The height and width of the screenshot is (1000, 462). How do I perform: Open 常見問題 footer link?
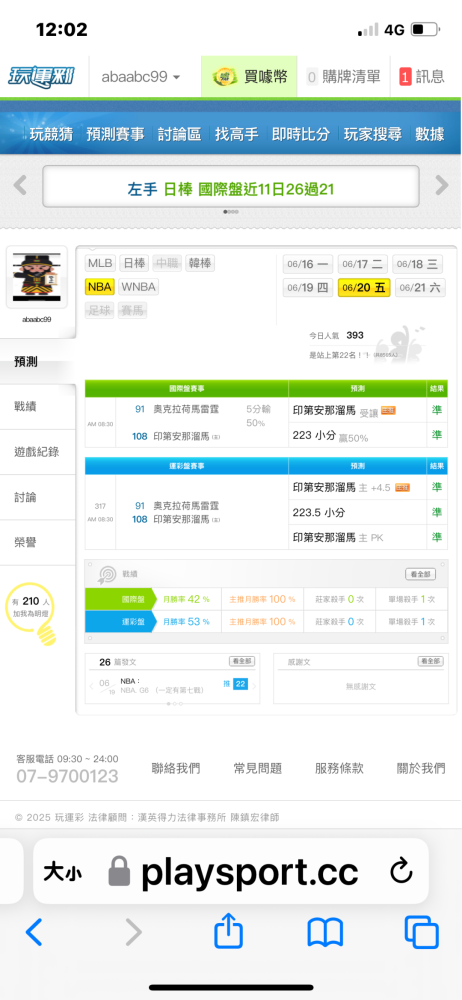pos(258,768)
